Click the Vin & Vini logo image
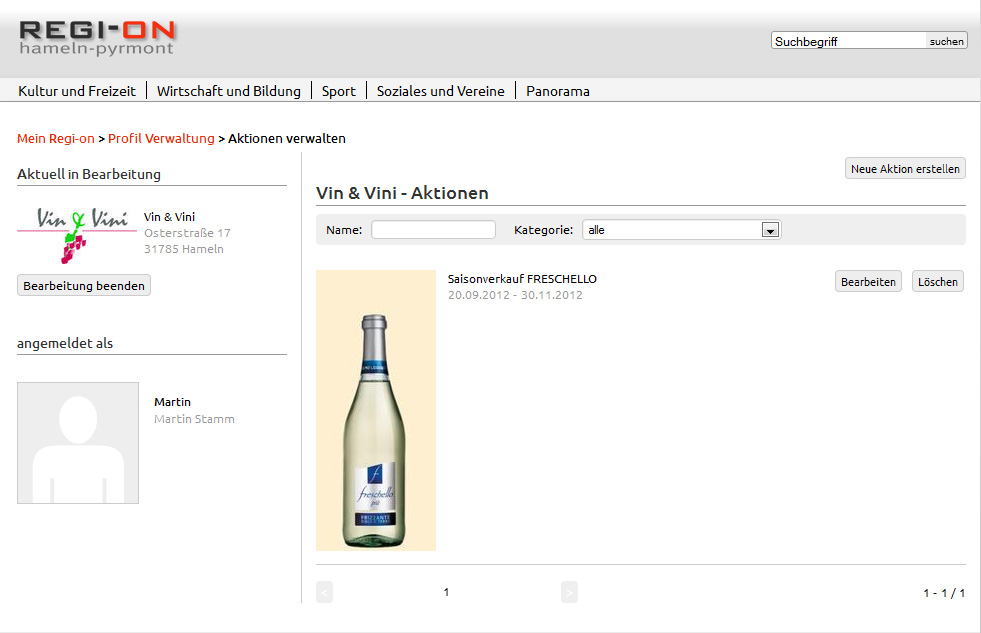The image size is (981, 633). [76, 234]
